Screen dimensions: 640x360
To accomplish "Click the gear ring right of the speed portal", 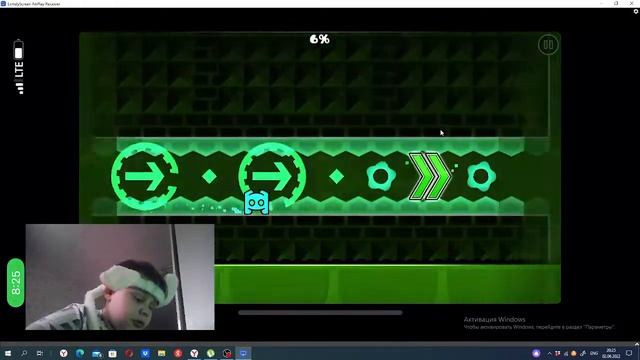I will [x=481, y=176].
